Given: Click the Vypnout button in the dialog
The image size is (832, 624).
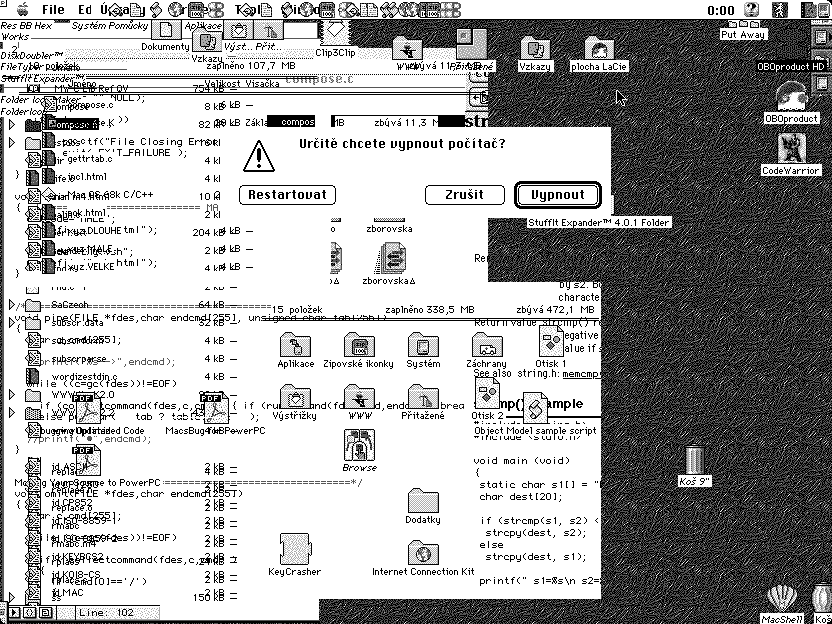Looking at the screenshot, I should [x=558, y=195].
